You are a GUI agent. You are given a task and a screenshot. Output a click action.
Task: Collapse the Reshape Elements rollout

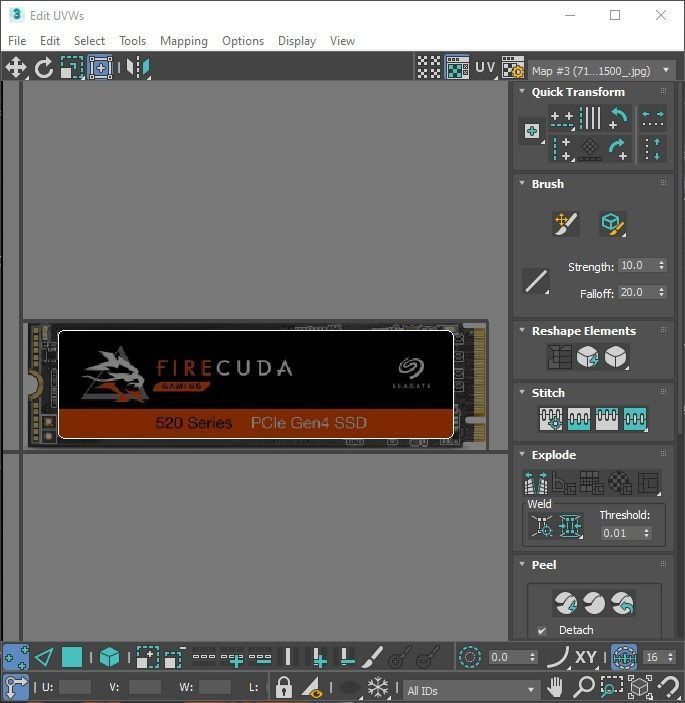[x=522, y=330]
